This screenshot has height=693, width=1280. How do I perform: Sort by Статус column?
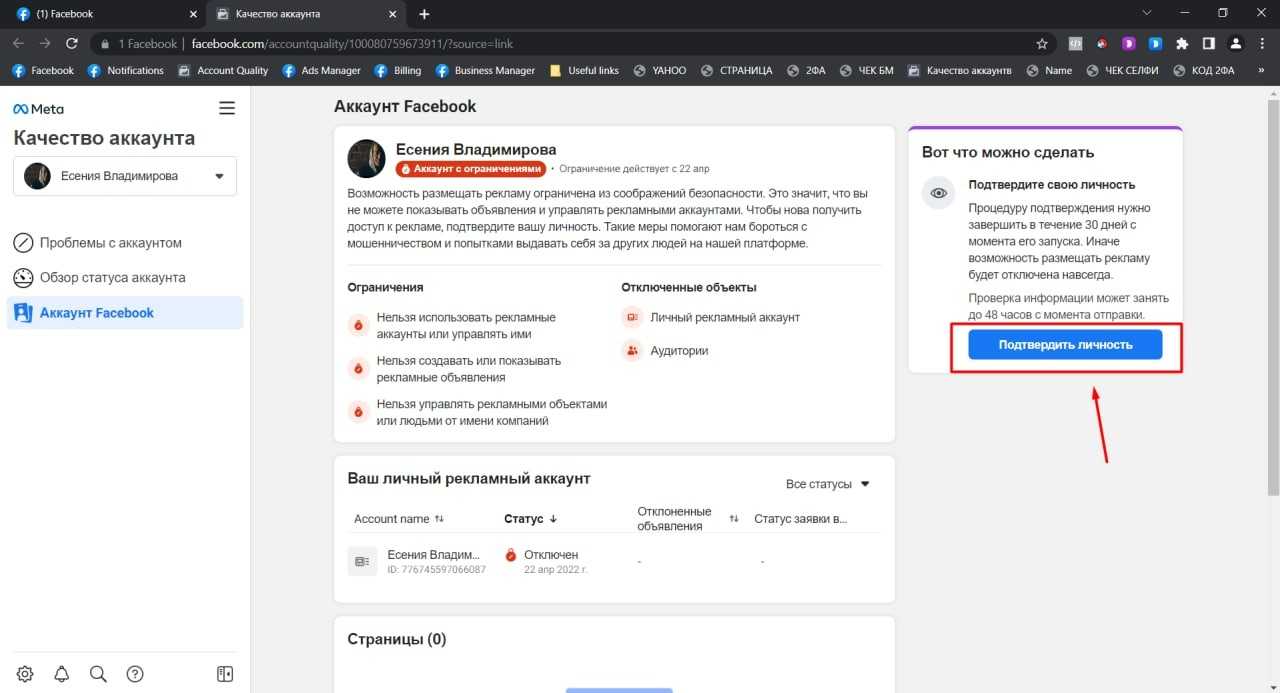coord(531,519)
